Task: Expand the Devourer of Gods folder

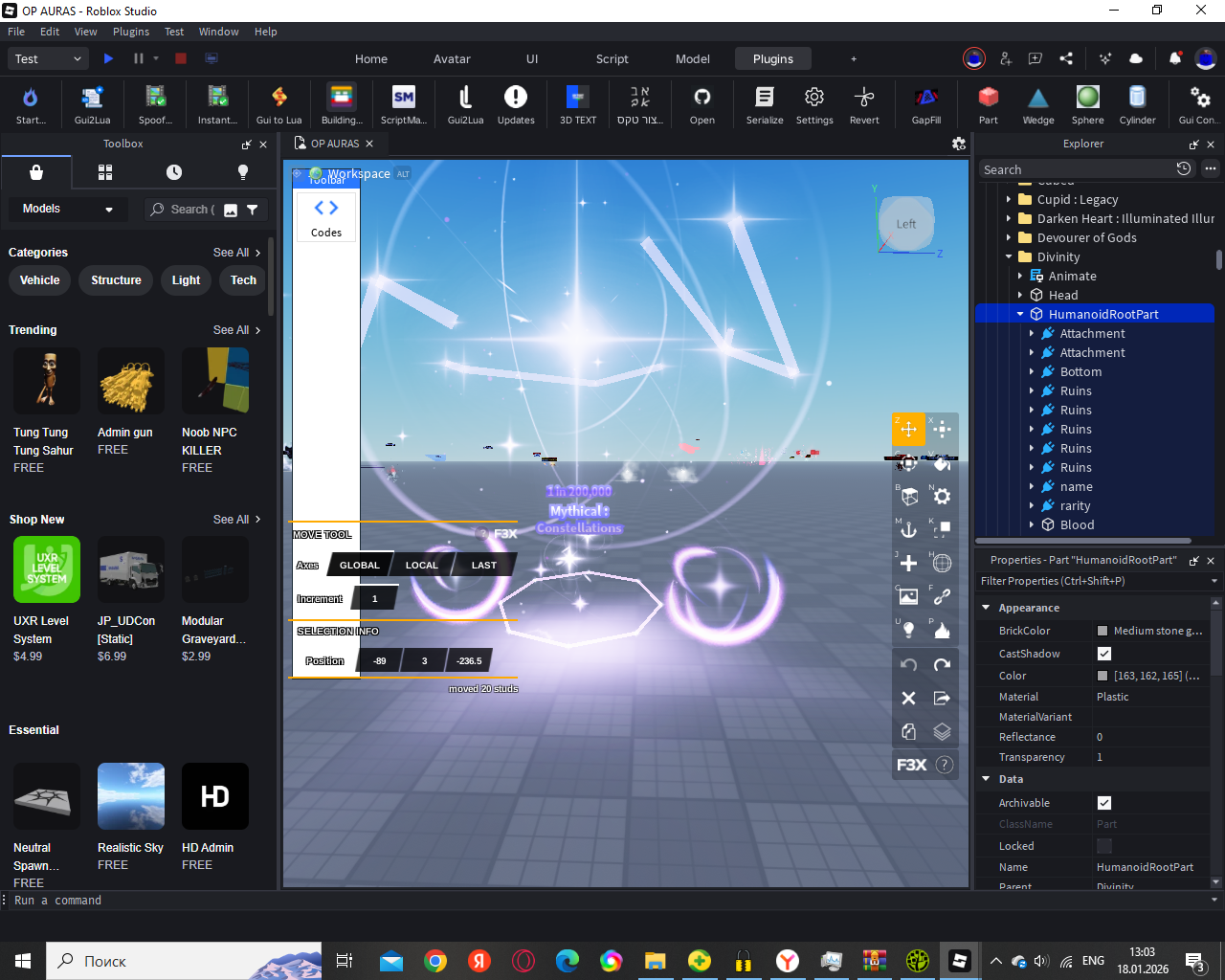Action: point(1009,237)
